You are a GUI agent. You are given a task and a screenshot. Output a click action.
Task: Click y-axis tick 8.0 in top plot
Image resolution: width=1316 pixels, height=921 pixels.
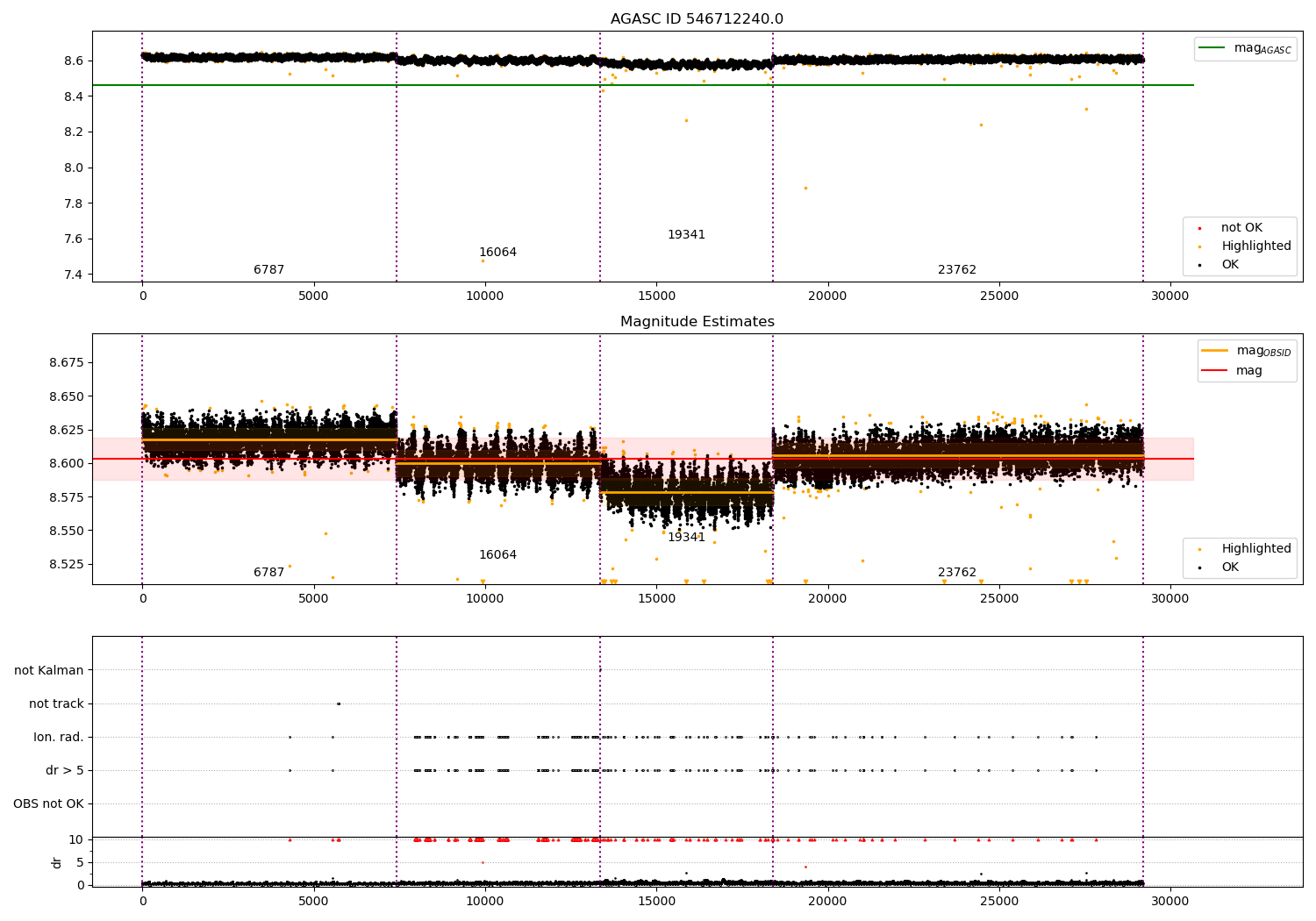(74, 168)
